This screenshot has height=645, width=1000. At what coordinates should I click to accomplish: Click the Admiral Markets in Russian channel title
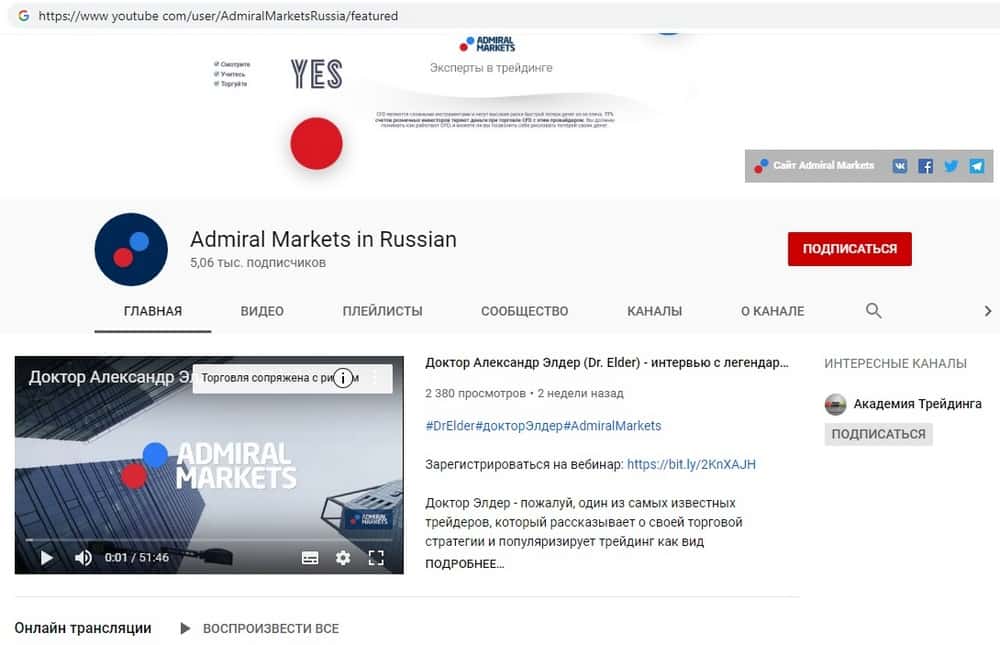point(323,239)
